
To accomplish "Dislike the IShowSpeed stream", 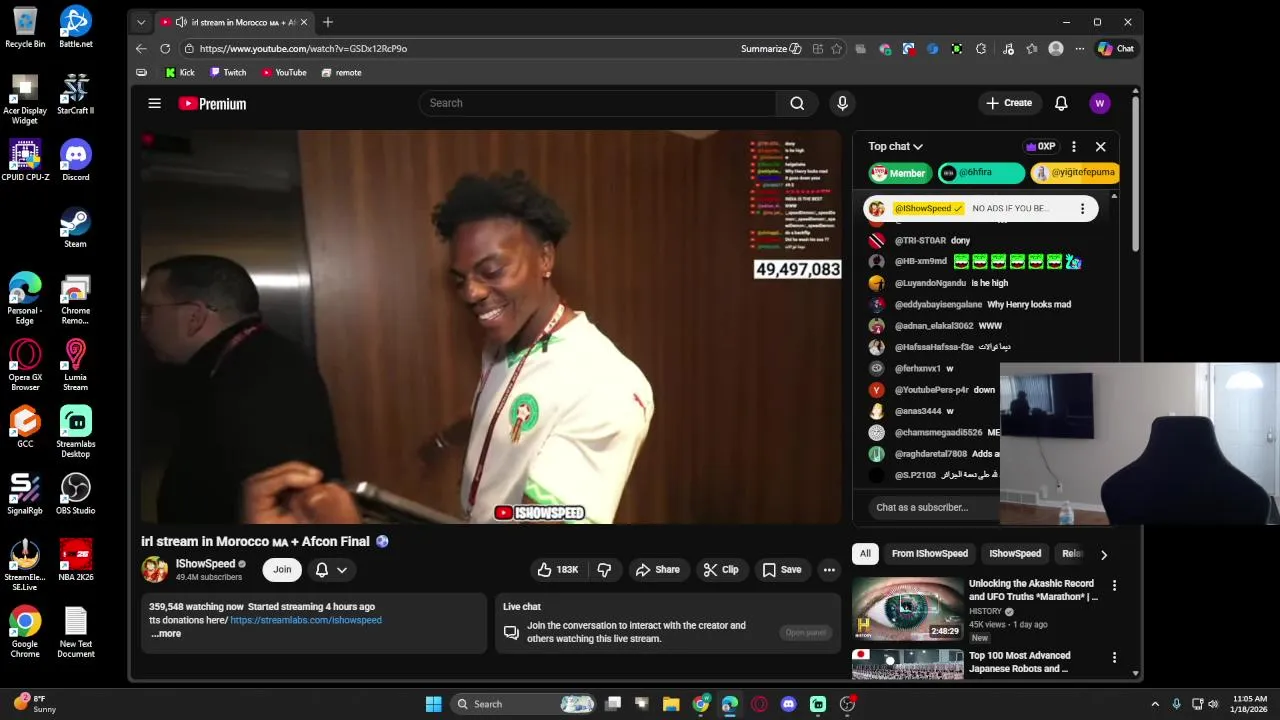I will [604, 570].
